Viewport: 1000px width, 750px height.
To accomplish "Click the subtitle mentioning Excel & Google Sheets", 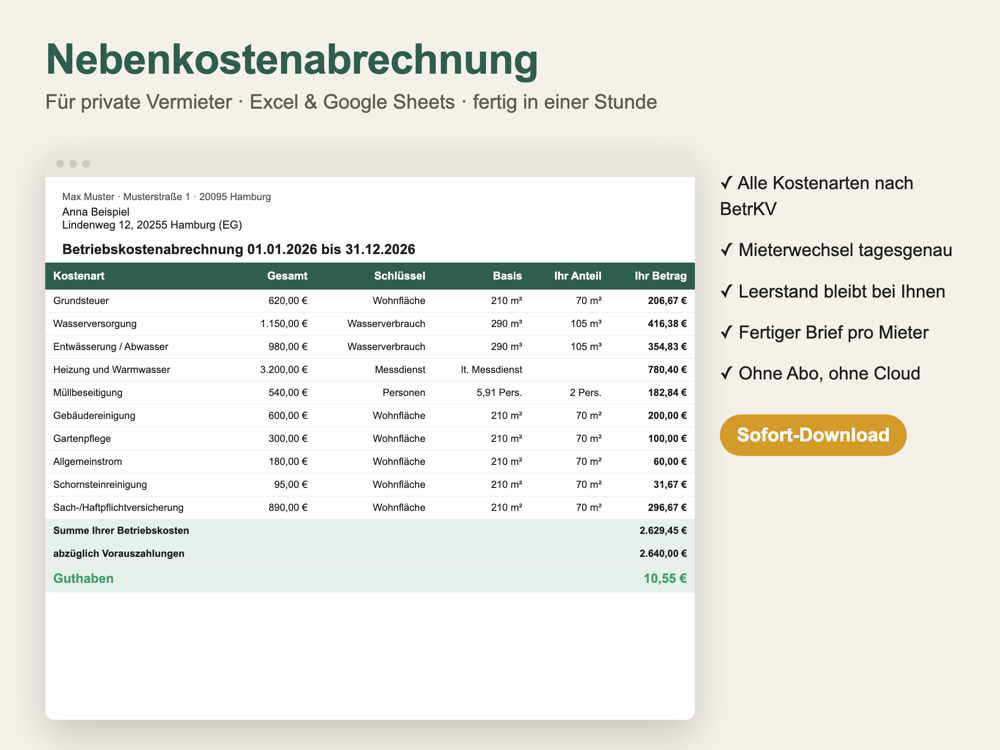I will (351, 102).
